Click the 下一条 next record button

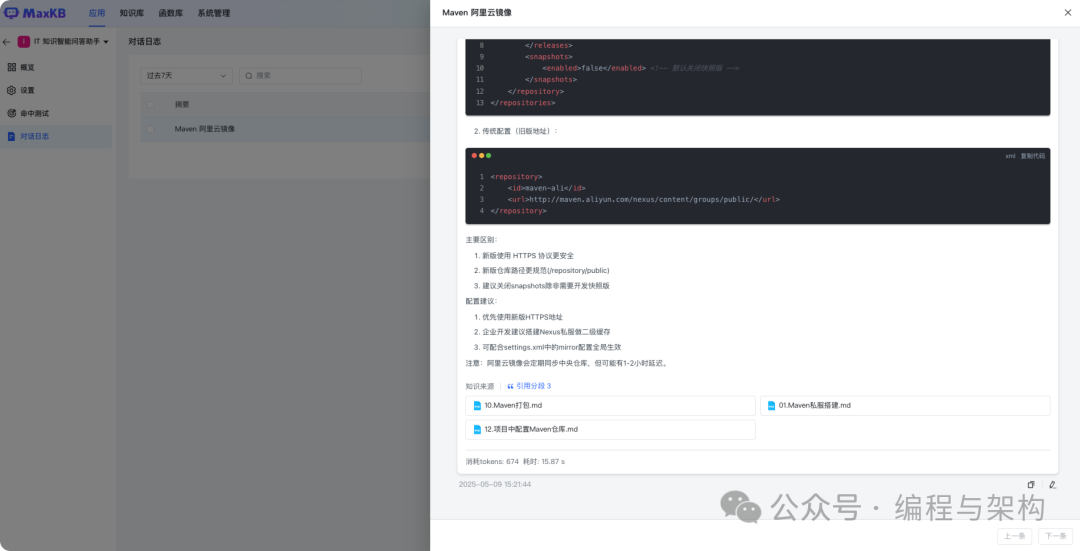tap(1055, 536)
